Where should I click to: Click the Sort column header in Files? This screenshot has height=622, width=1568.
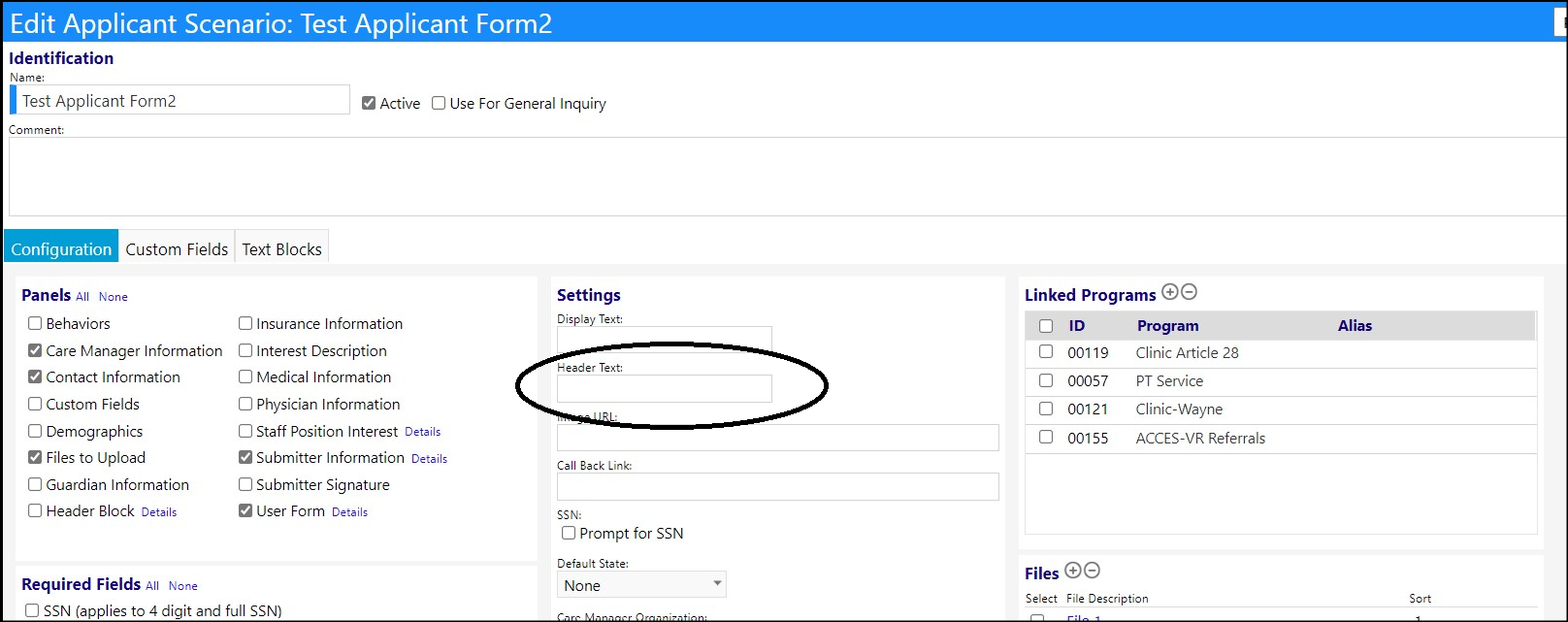point(1420,599)
